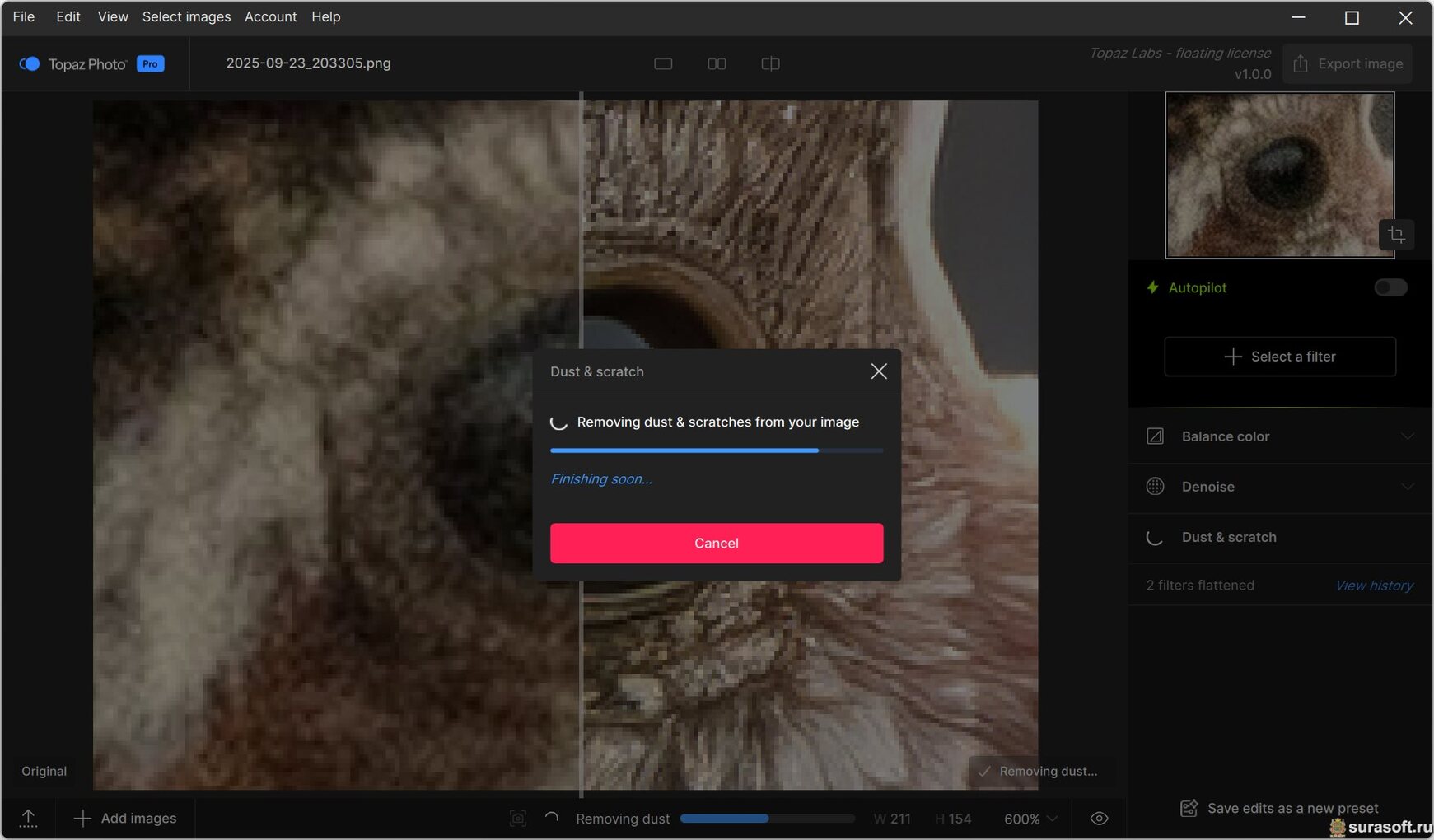Click the Balance color filter icon
This screenshot has width=1434, height=840.
point(1155,436)
